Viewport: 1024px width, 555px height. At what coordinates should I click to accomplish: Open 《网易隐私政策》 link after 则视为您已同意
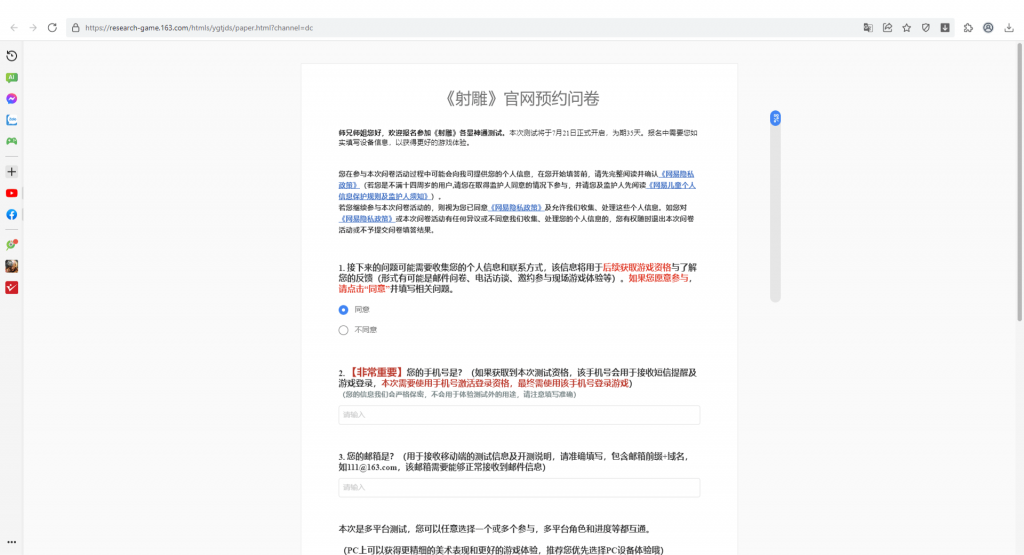coord(516,208)
